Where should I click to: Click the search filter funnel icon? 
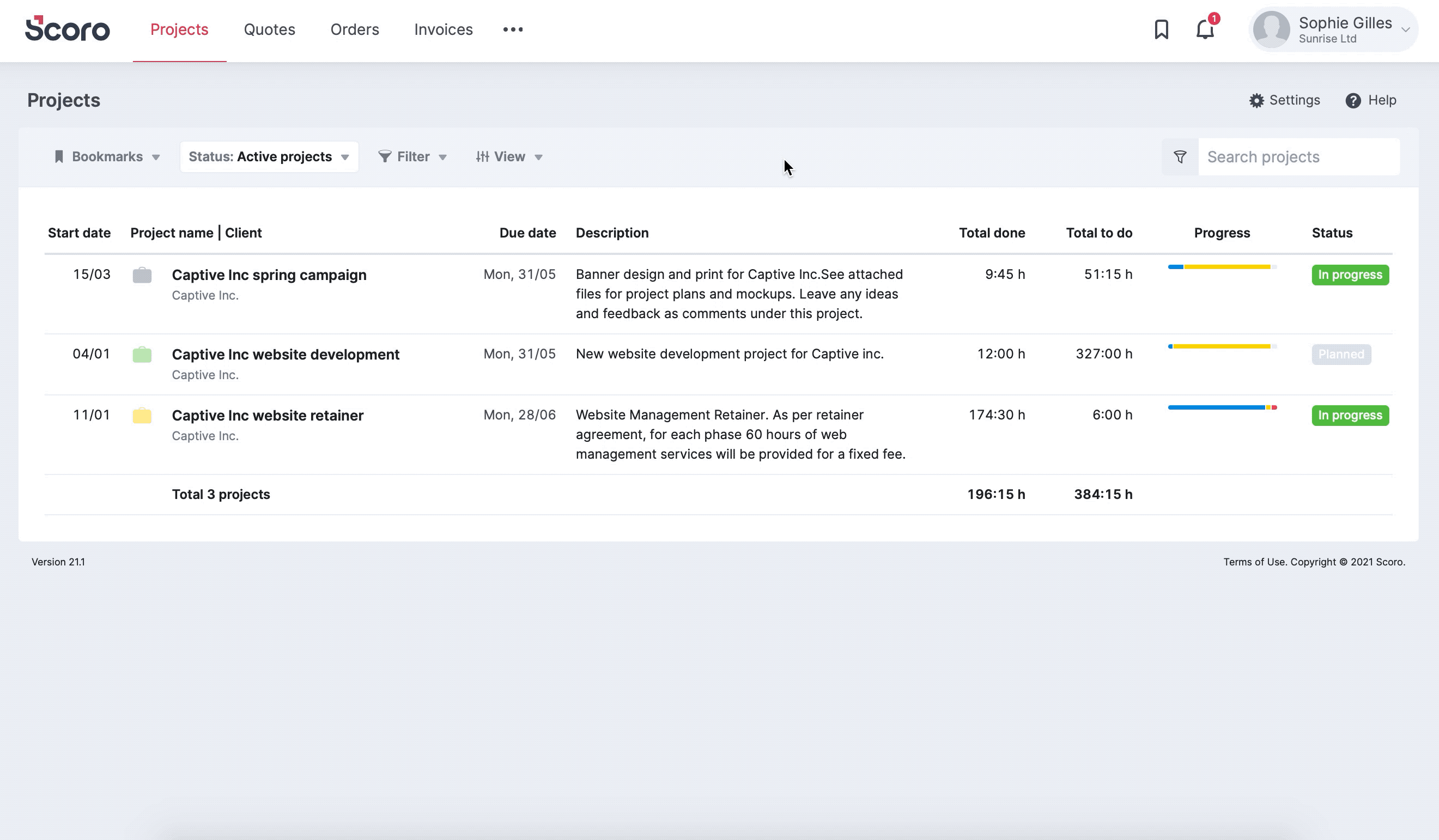click(x=1180, y=157)
